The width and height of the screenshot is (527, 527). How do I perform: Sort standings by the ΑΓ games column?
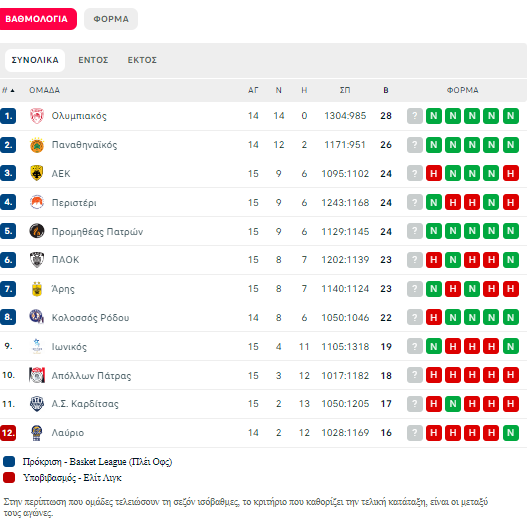tap(253, 90)
